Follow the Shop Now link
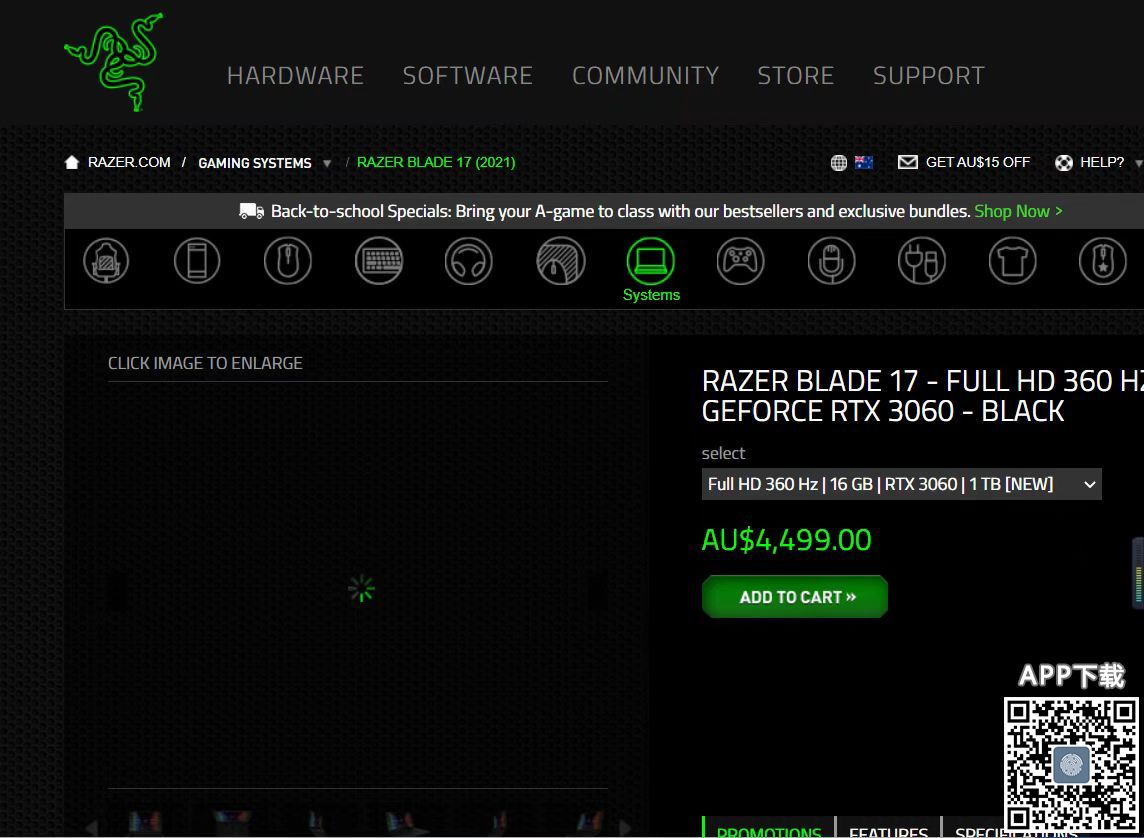The image size is (1144, 838). [x=1018, y=211]
